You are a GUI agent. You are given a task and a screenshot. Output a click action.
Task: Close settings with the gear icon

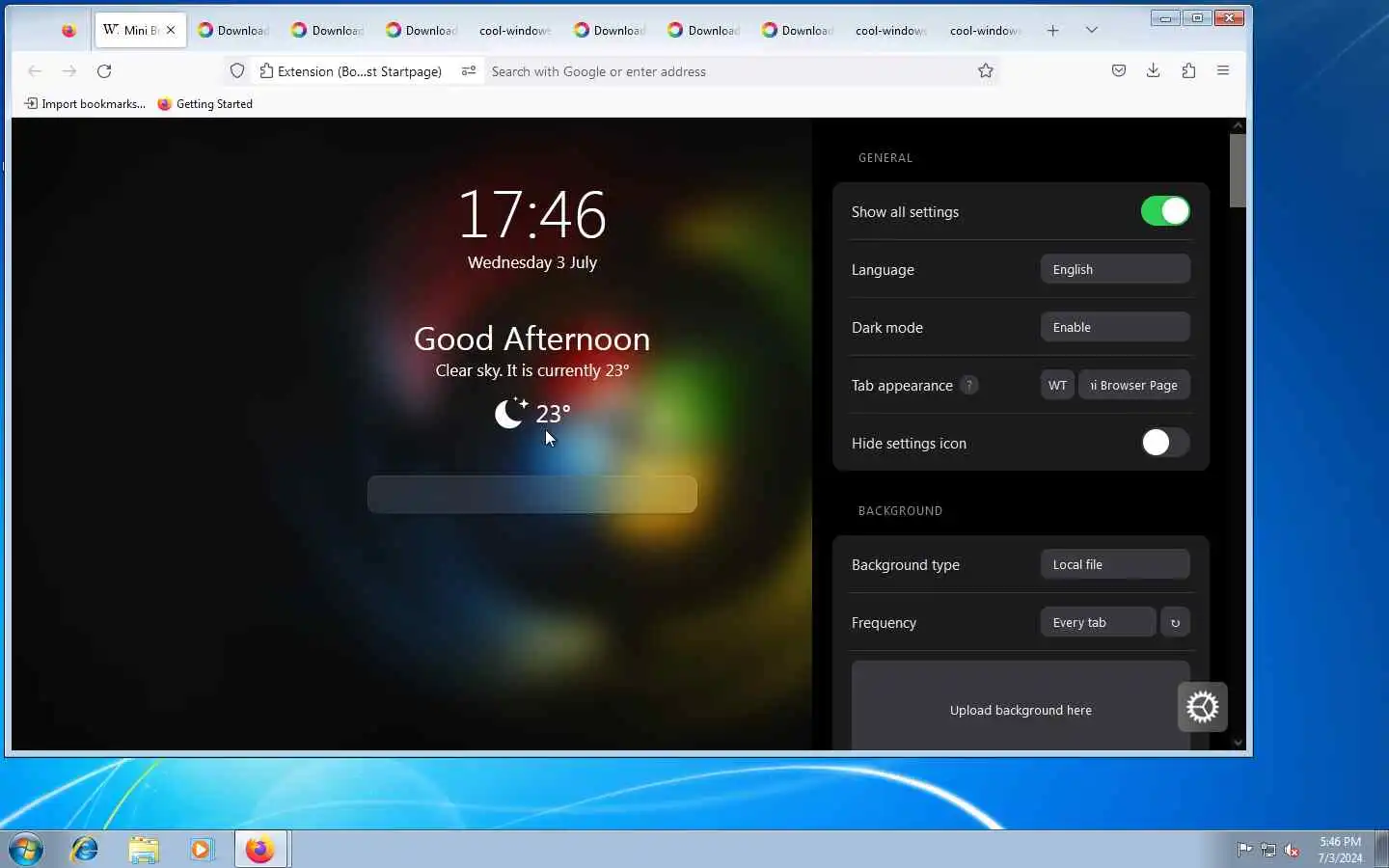1202,707
